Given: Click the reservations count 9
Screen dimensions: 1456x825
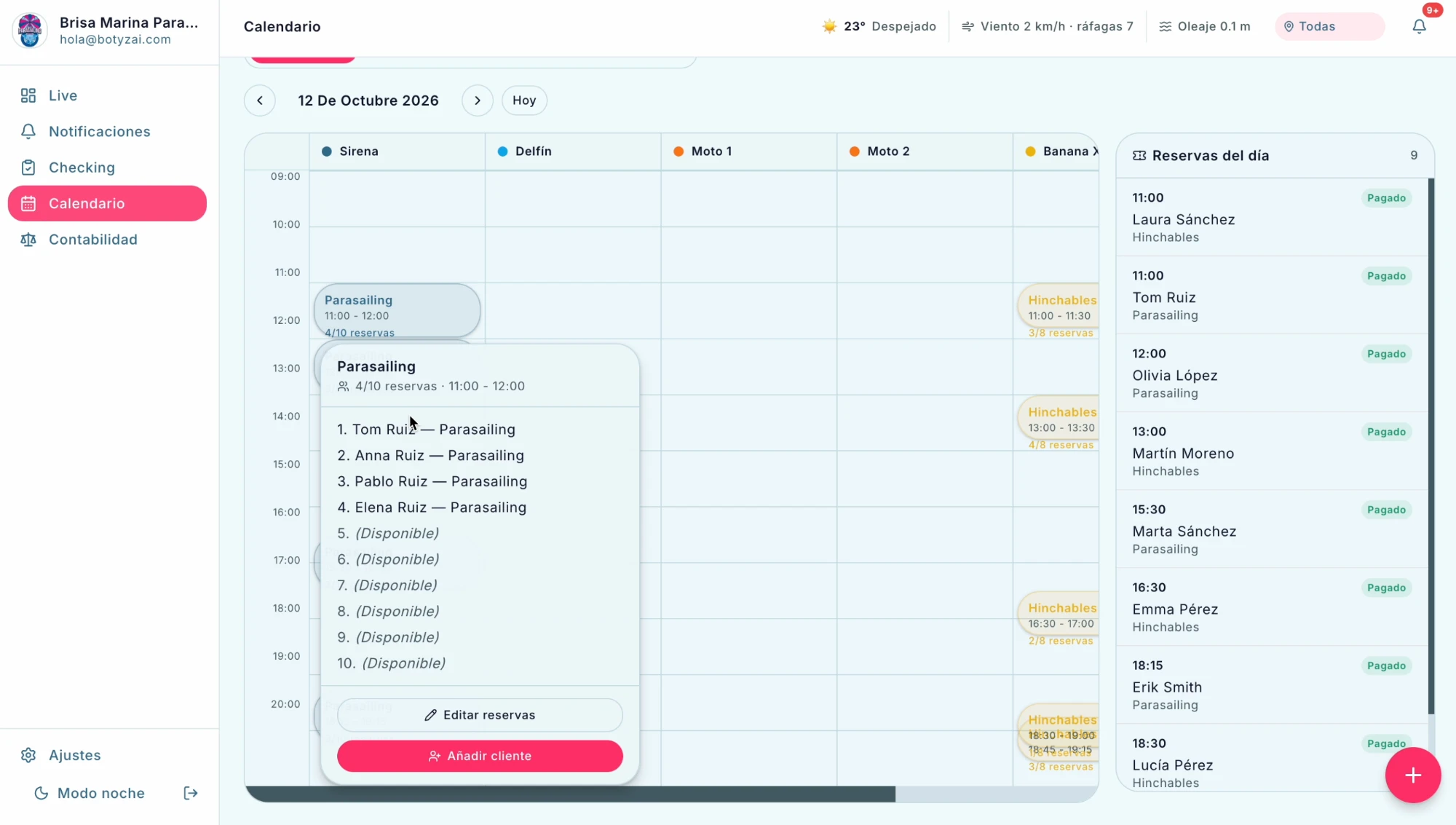Looking at the screenshot, I should (1414, 156).
